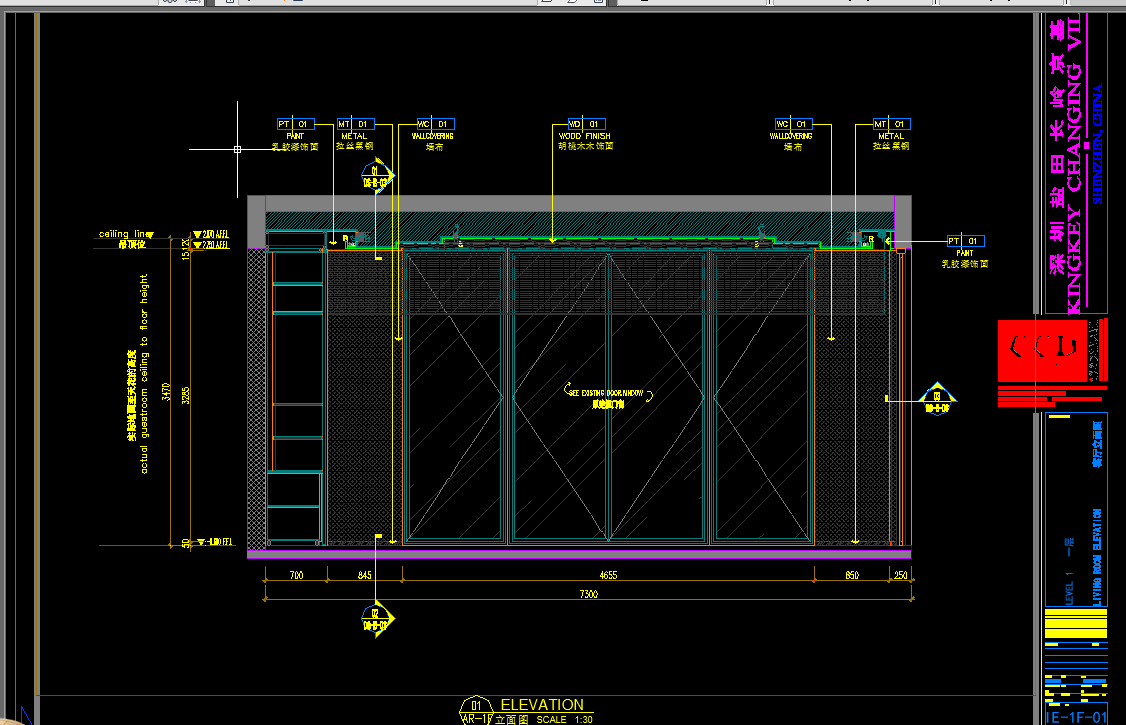The image size is (1126, 725).
Task: Click the KINGKEY CHANGING title block text
Action: (1074, 165)
